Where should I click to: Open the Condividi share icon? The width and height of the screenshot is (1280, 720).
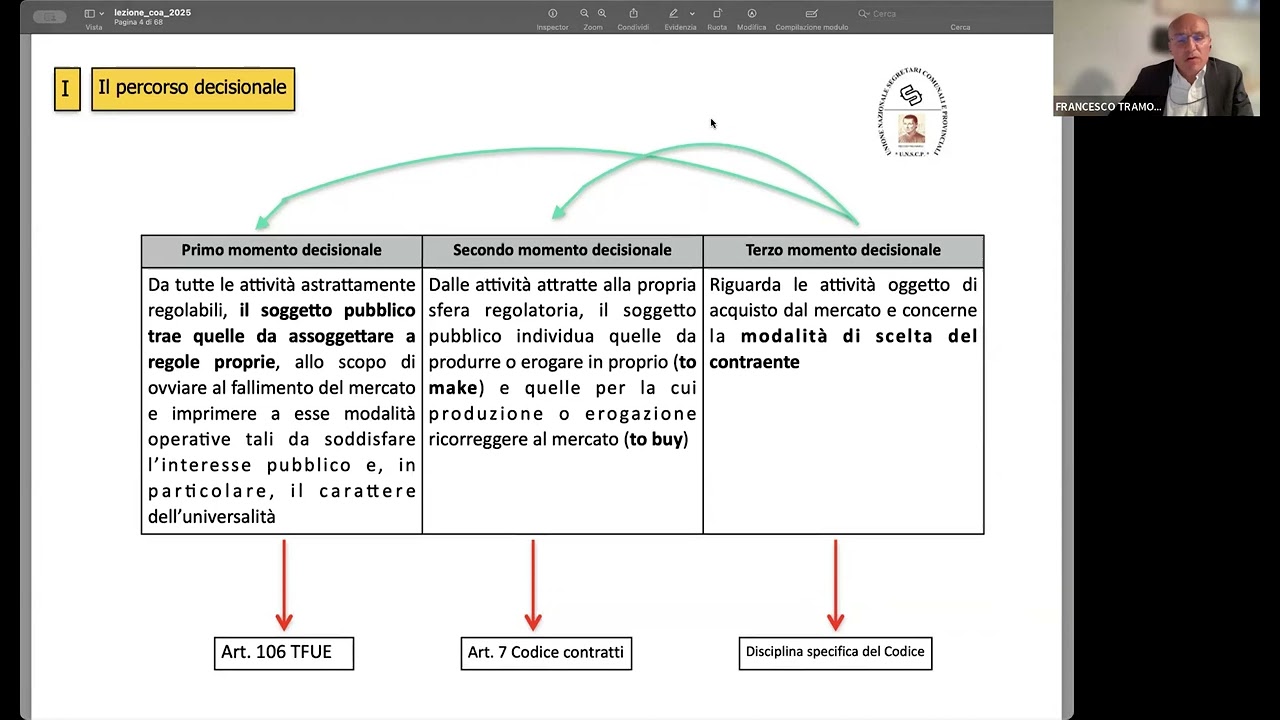tap(633, 13)
